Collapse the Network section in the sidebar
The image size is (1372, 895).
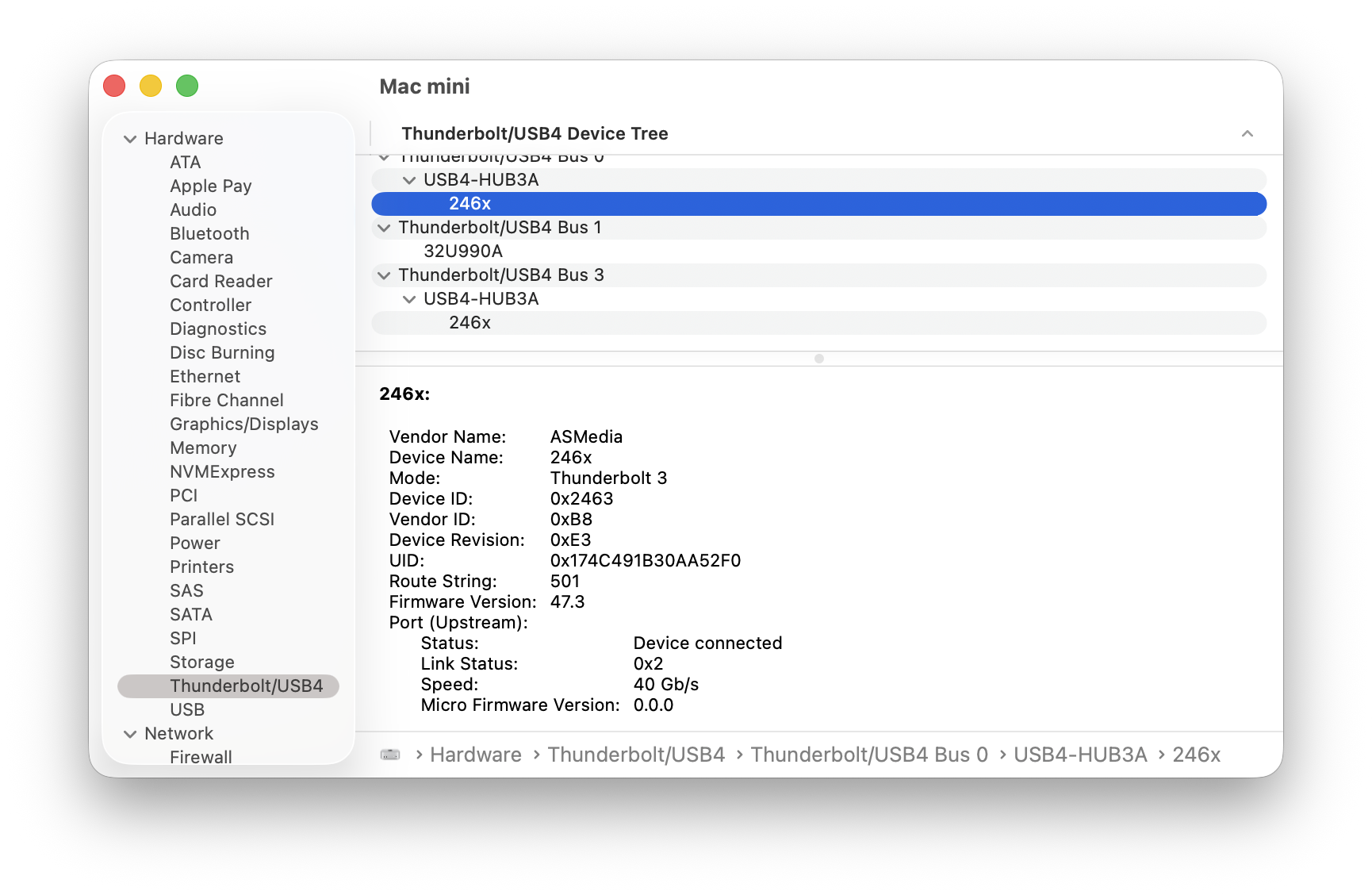click(x=130, y=734)
